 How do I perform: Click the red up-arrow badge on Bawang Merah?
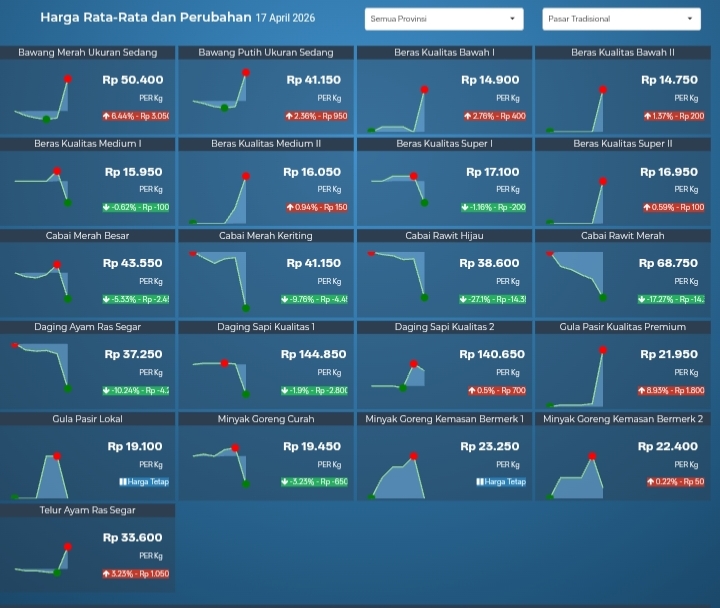(135, 116)
